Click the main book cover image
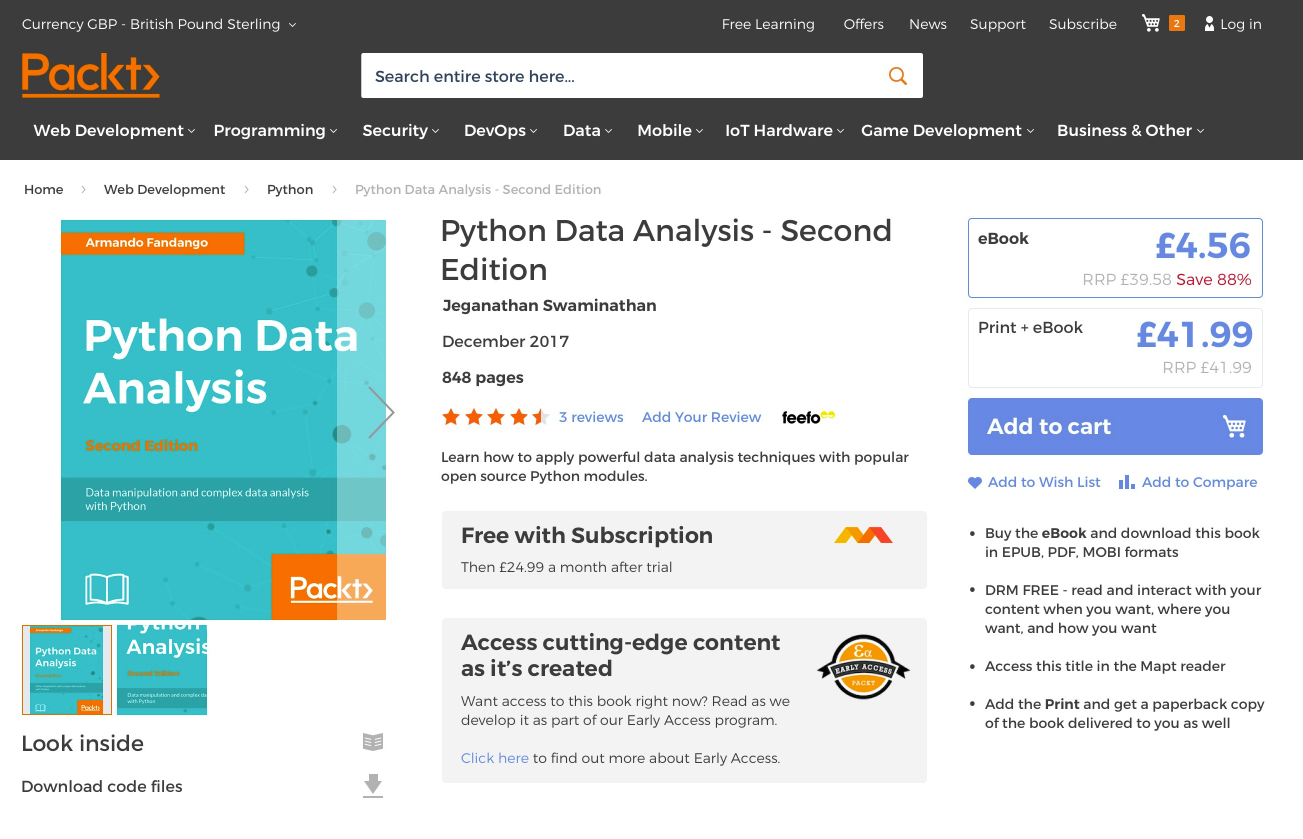Image resolution: width=1303 pixels, height=839 pixels. (223, 420)
